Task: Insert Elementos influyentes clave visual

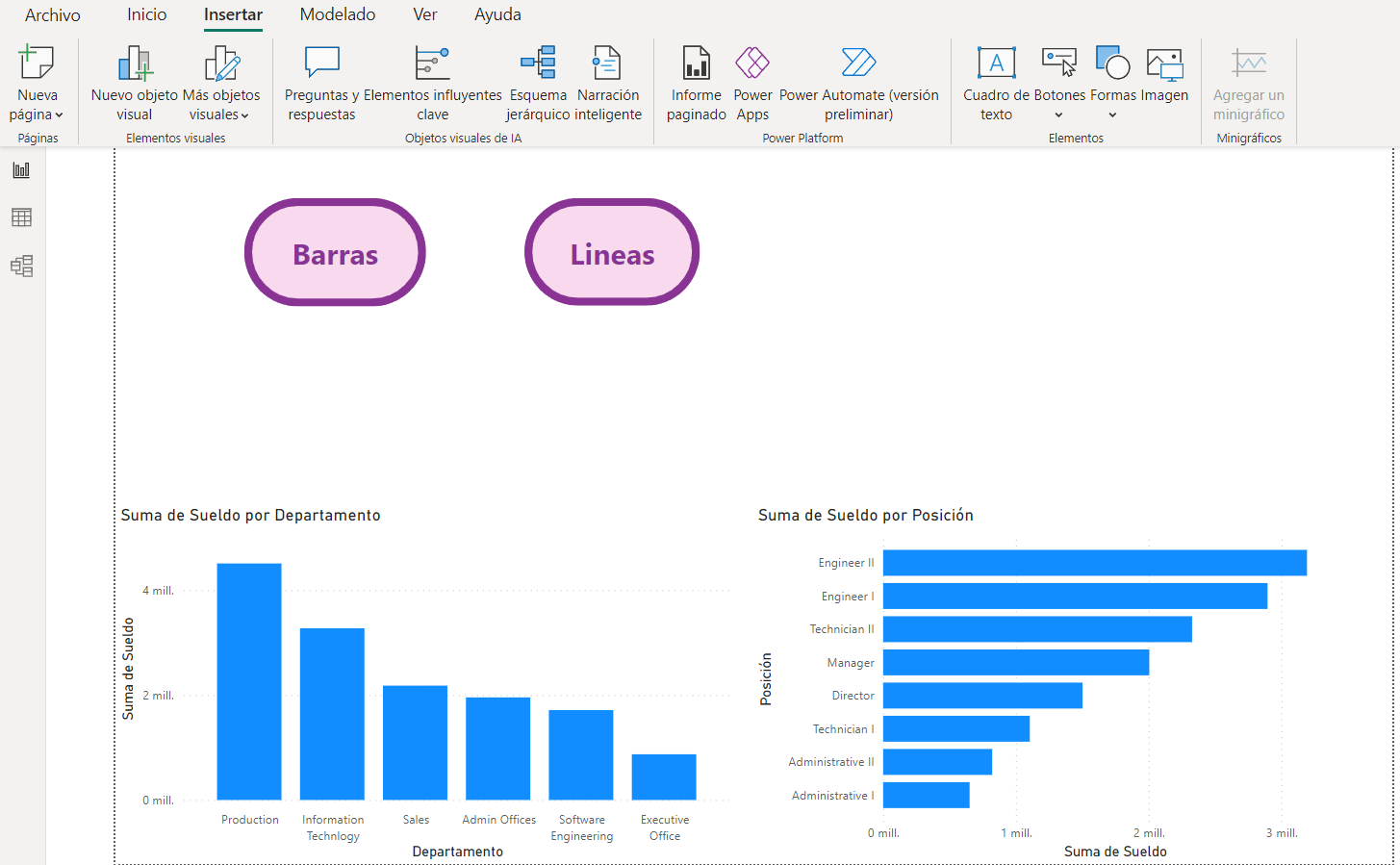Action: [432, 85]
